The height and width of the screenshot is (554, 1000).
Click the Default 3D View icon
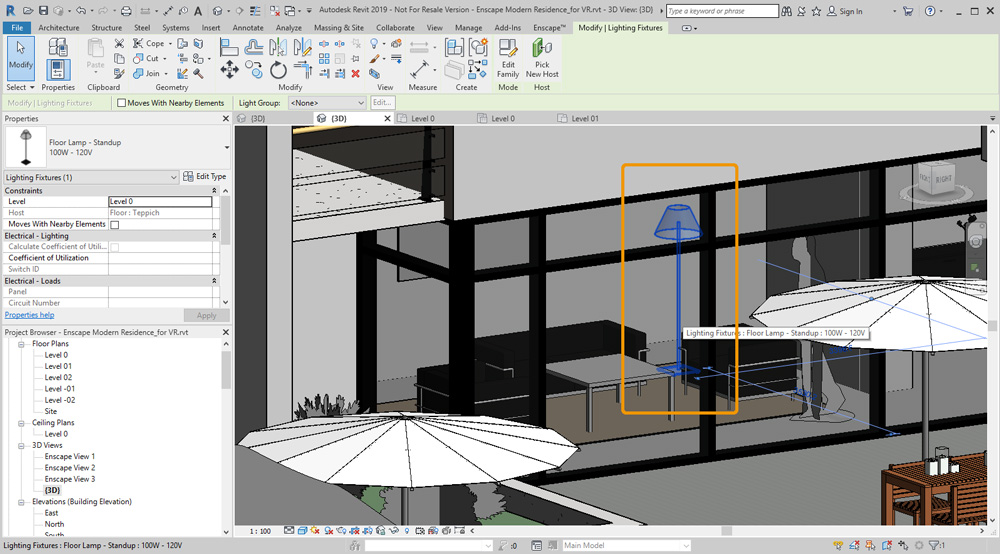(x=218, y=11)
